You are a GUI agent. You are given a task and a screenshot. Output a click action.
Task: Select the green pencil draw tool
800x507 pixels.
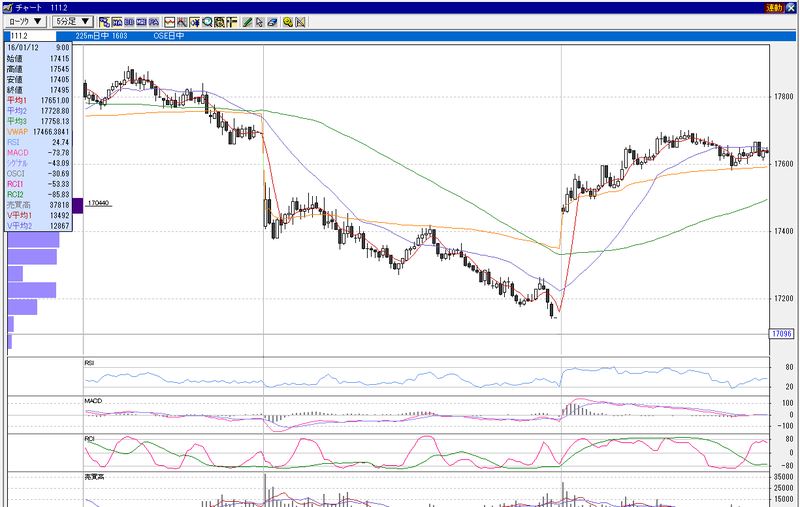tap(247, 22)
